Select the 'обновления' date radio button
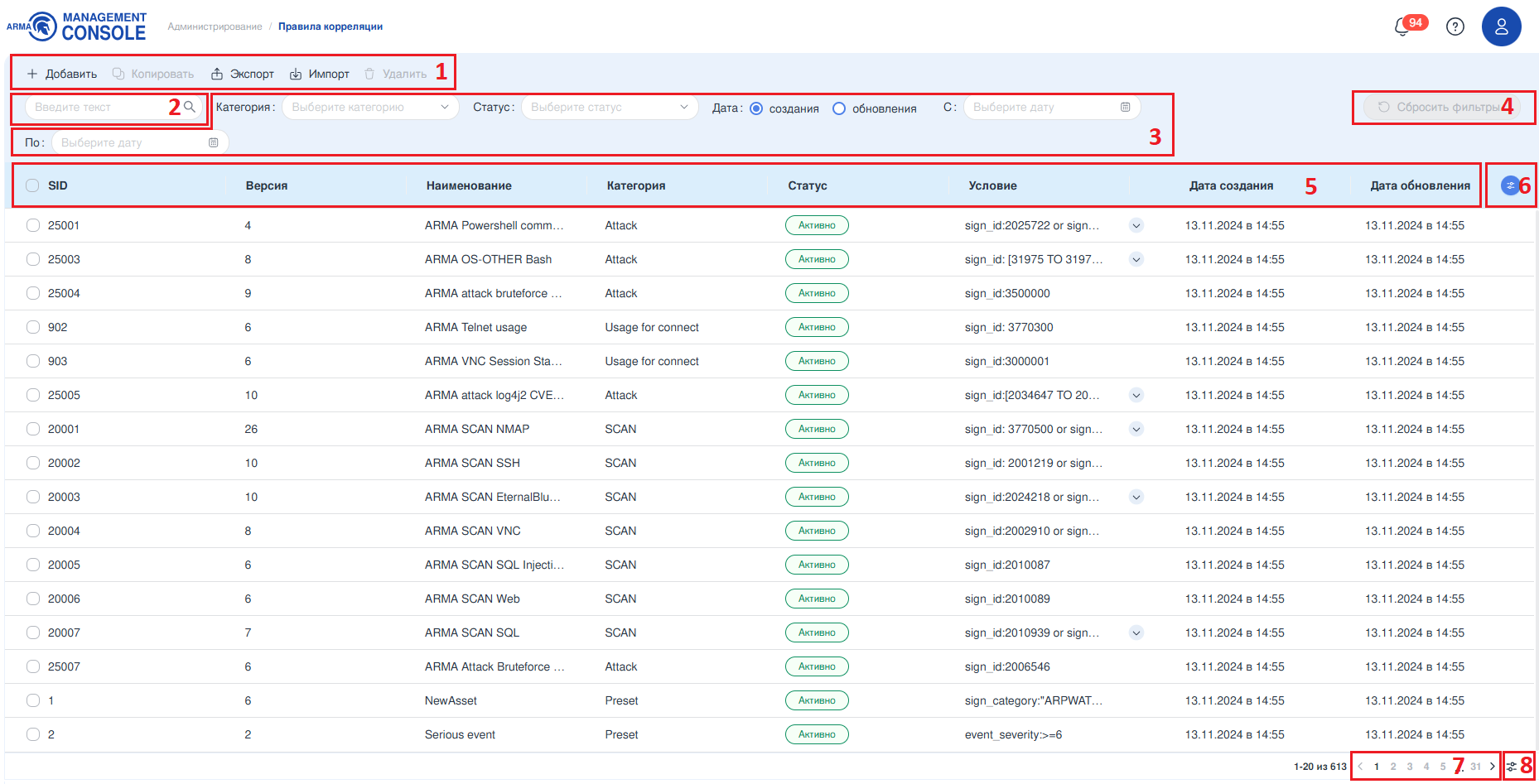The image size is (1539, 784). tap(839, 108)
